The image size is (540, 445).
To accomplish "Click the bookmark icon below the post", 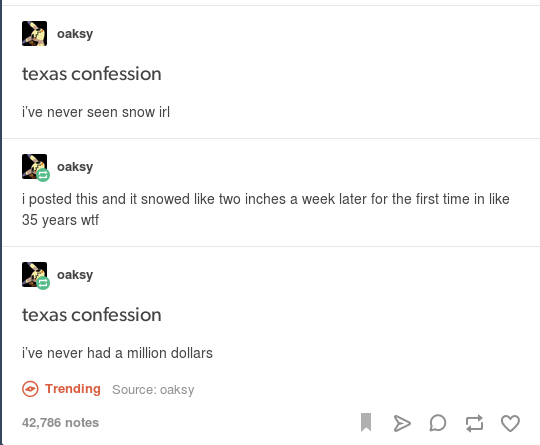I will (x=366, y=422).
